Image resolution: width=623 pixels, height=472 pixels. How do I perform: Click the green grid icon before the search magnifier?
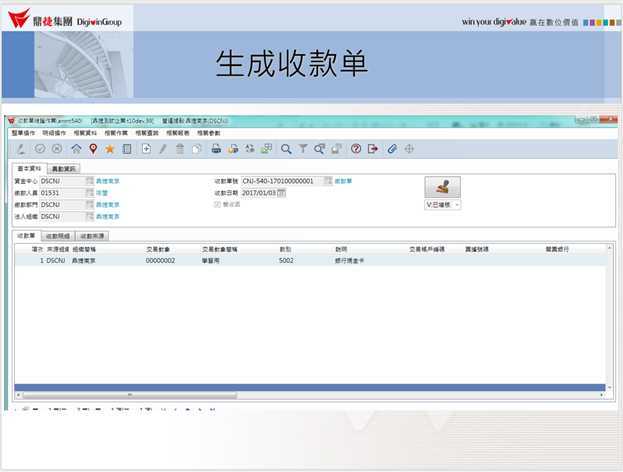click(x=266, y=149)
